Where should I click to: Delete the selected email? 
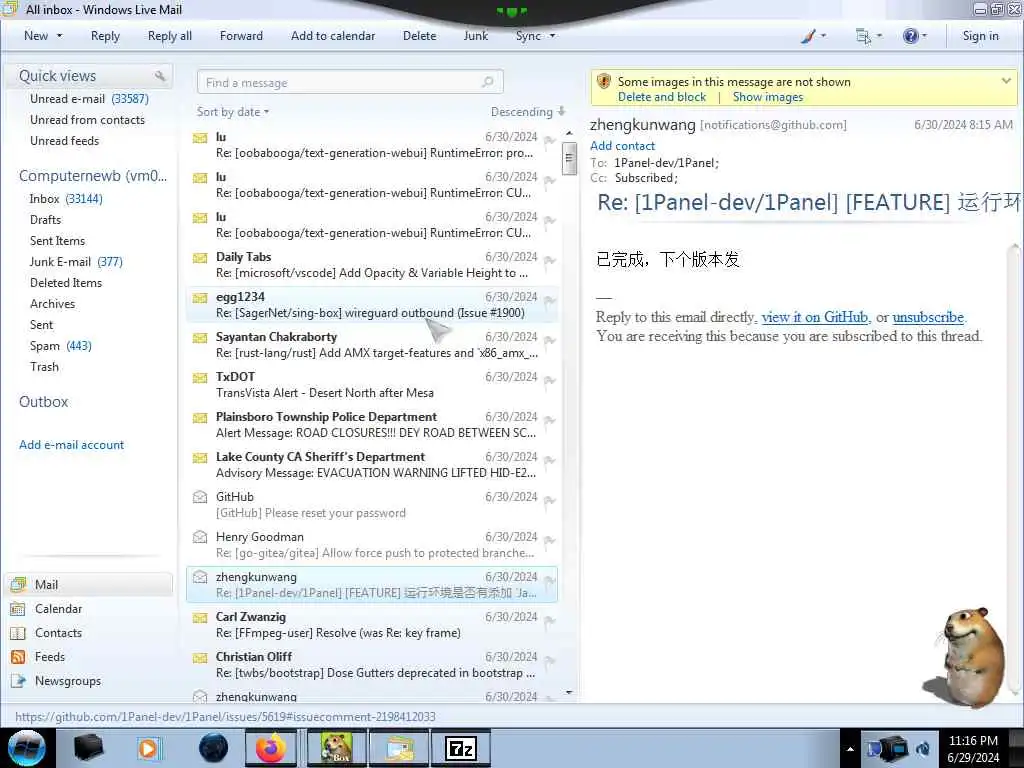pos(419,36)
